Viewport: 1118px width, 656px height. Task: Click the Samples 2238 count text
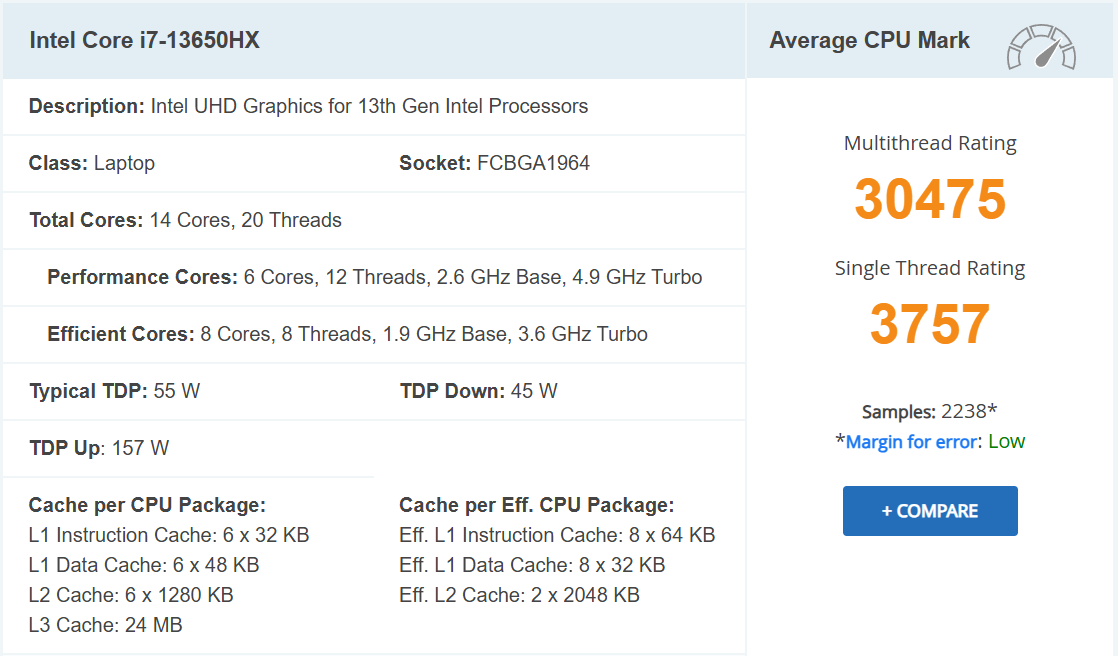point(930,411)
